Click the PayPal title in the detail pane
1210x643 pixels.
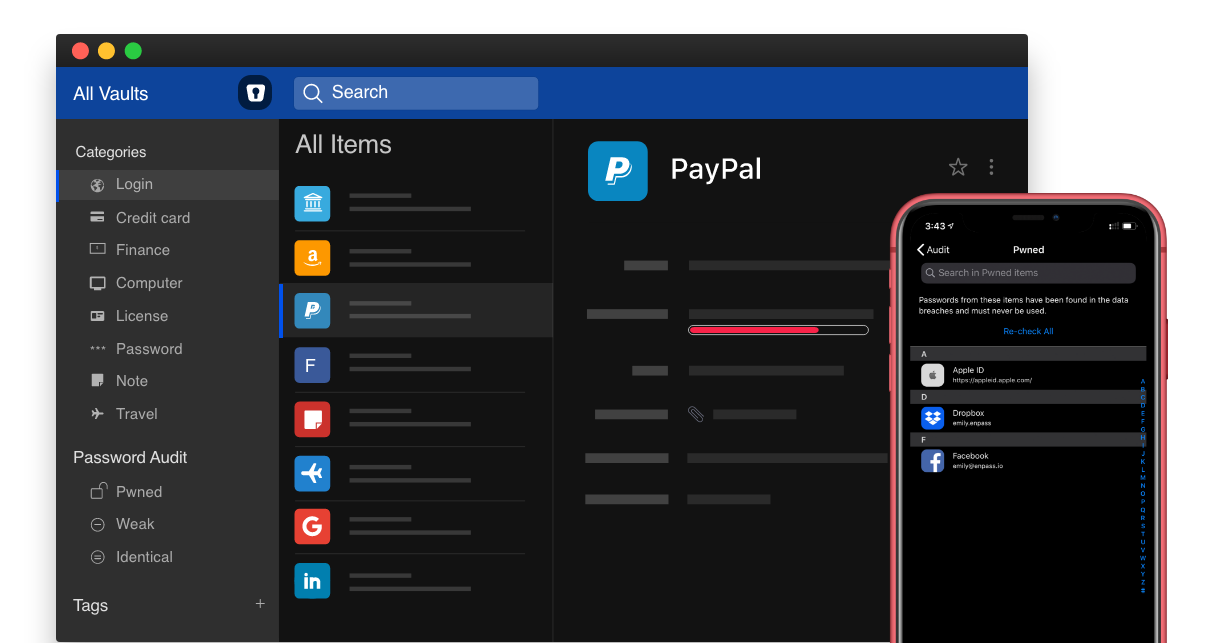(x=716, y=170)
